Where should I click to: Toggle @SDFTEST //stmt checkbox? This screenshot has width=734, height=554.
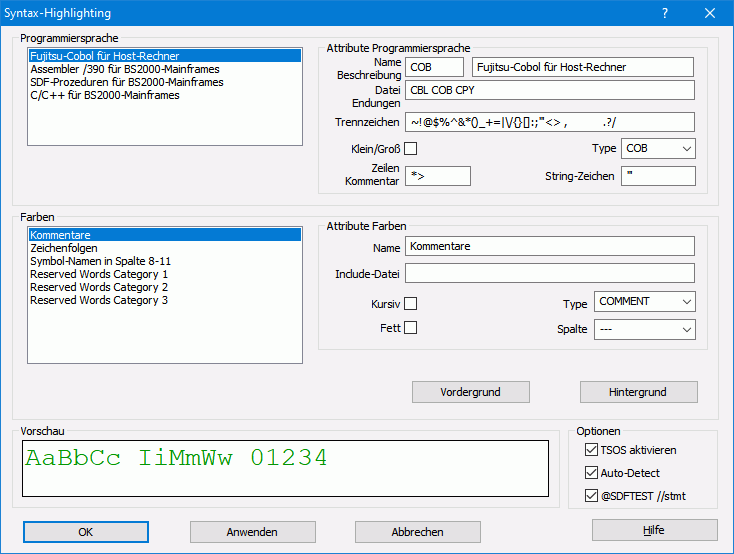[x=591, y=496]
